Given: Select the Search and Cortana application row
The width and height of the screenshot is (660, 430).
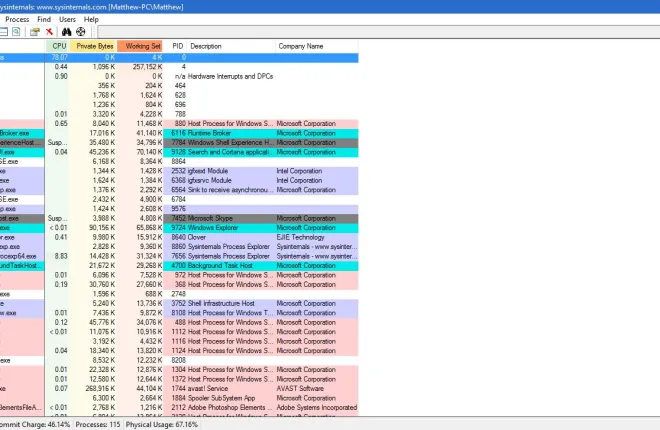Looking at the screenshot, I should (x=179, y=152).
